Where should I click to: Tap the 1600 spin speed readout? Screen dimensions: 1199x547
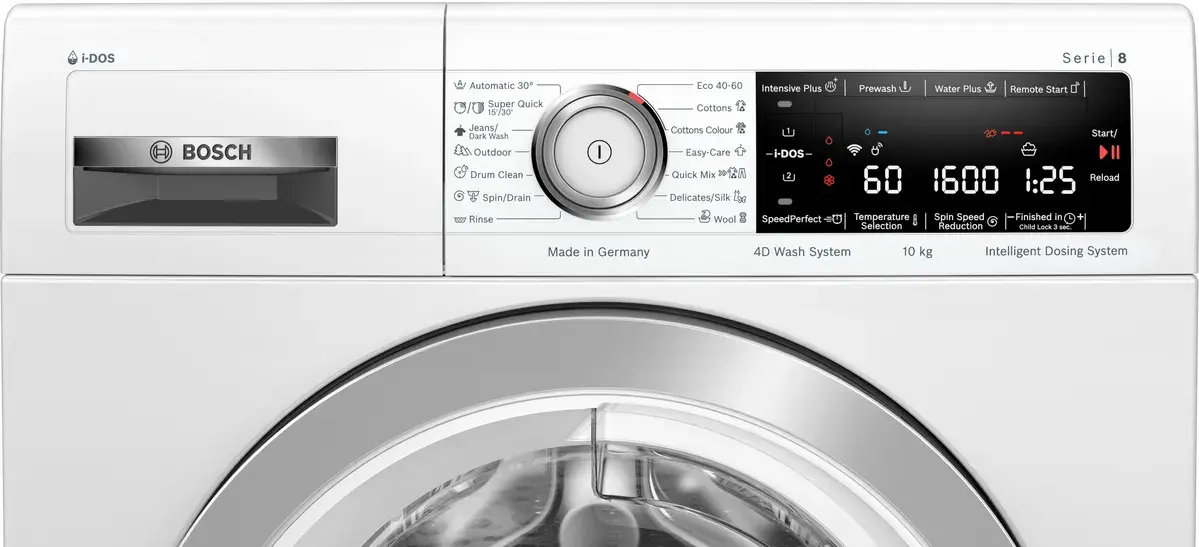tap(966, 181)
